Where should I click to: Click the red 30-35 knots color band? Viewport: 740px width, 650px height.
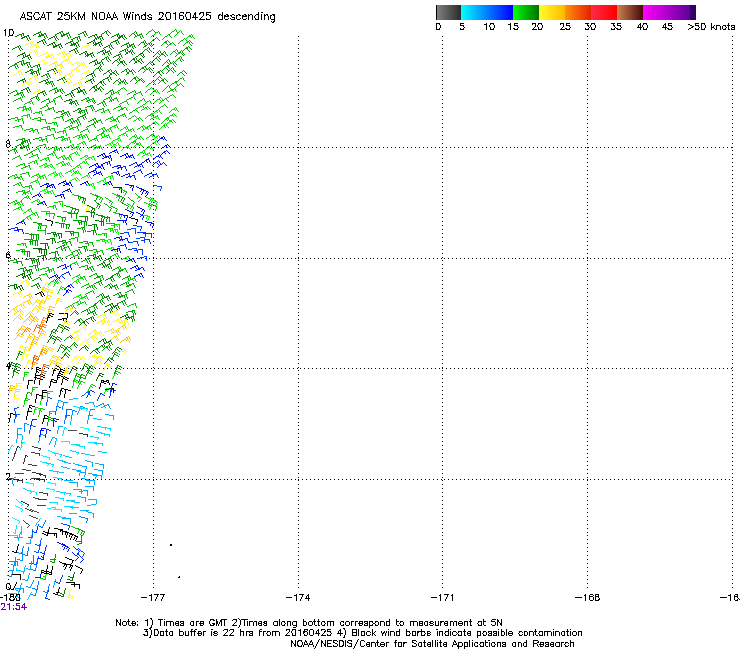(x=604, y=12)
